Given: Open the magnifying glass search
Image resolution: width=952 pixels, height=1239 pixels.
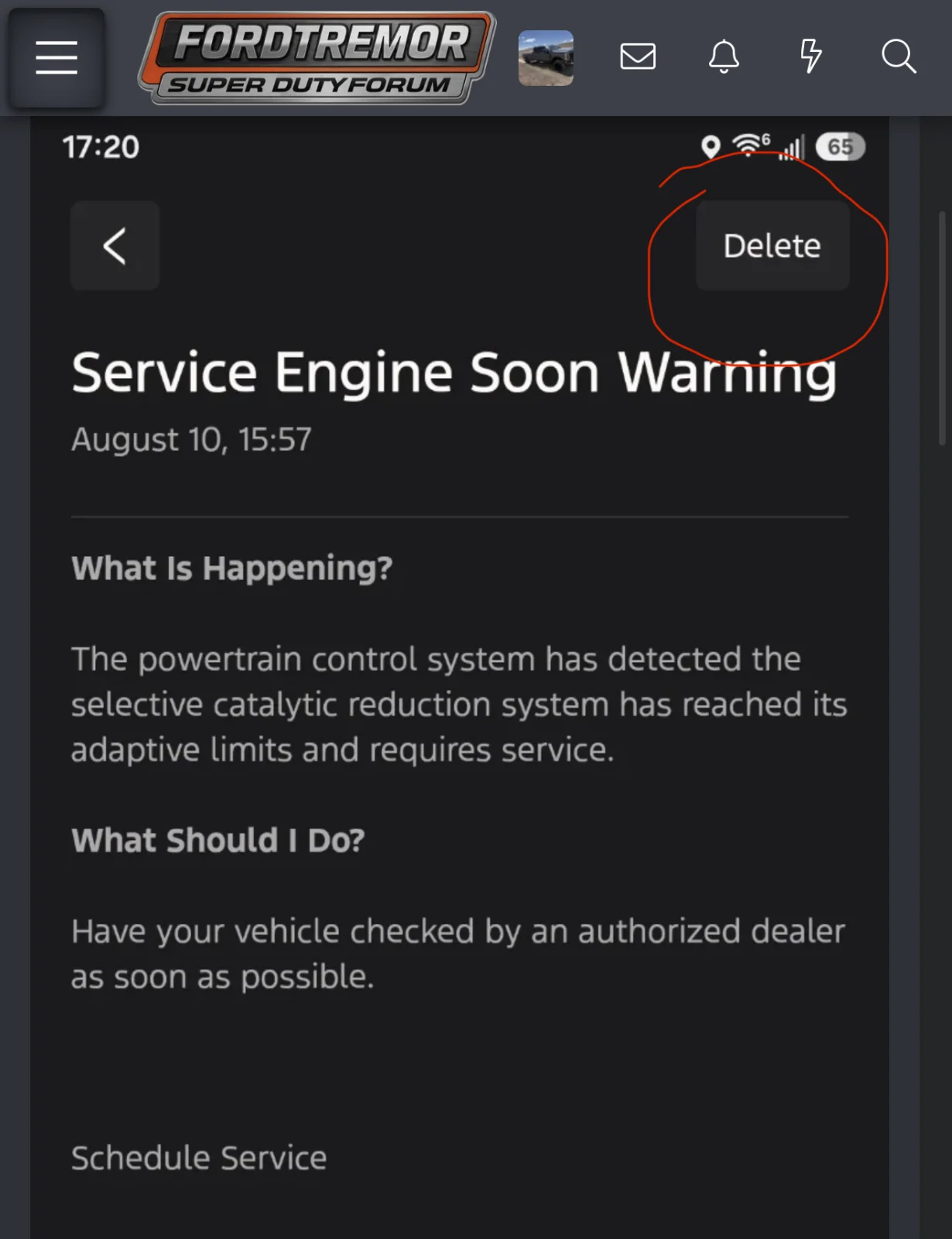Looking at the screenshot, I should [x=899, y=57].
